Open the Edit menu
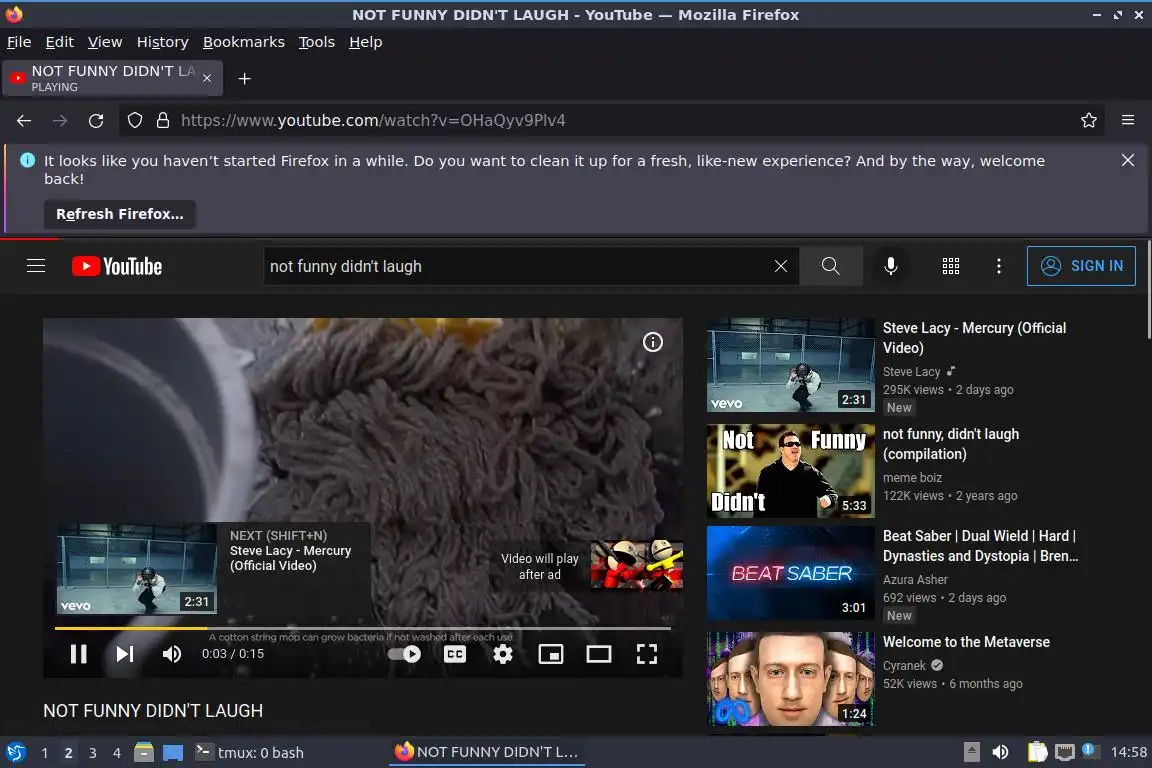This screenshot has width=1152, height=768. coord(60,42)
